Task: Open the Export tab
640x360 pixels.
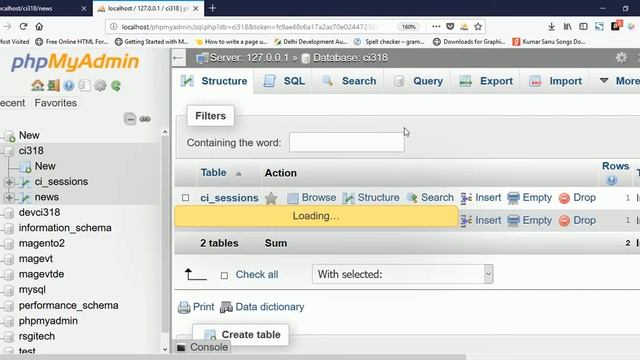Action: (x=486, y=81)
